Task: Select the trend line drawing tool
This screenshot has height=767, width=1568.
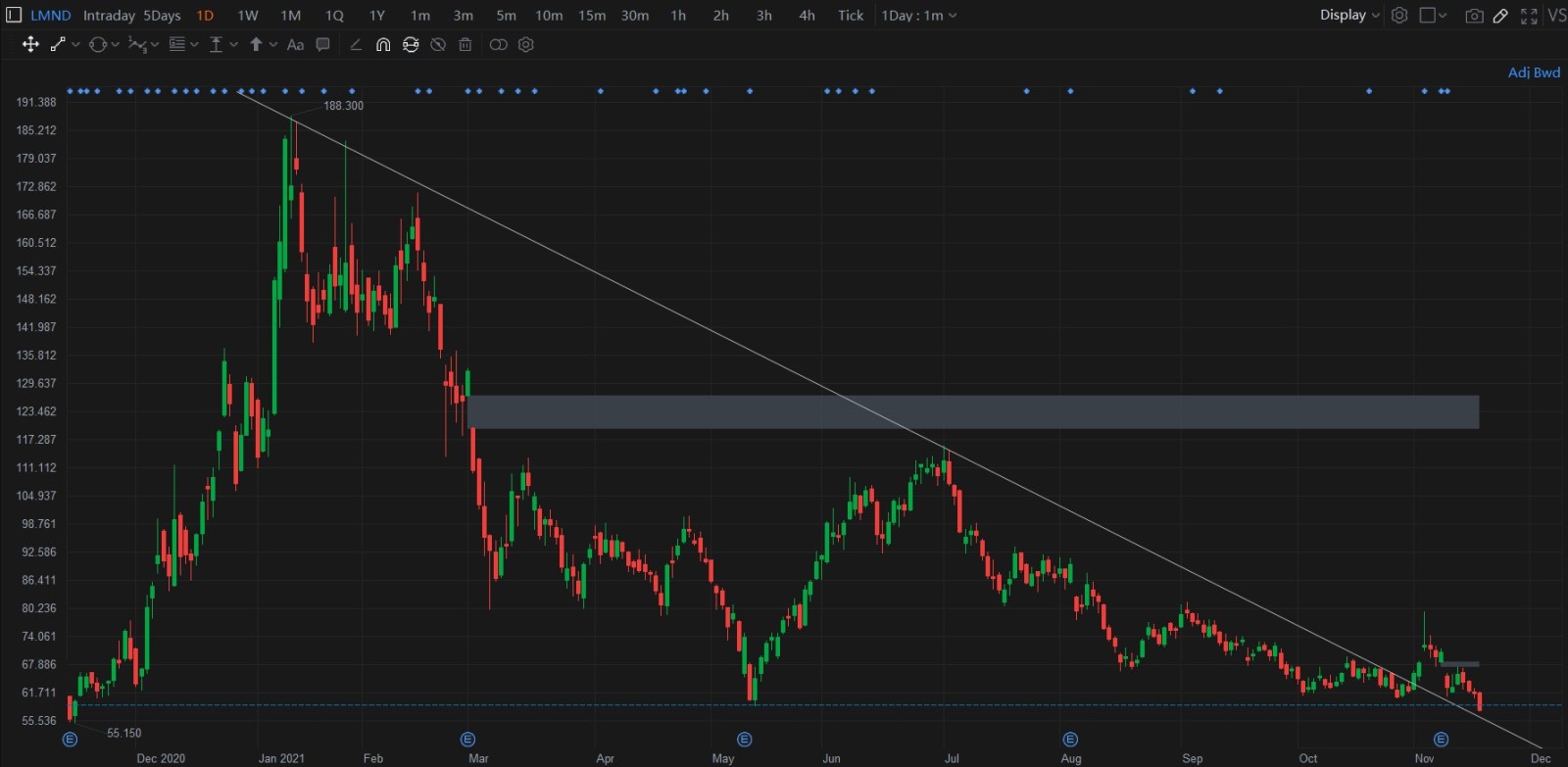Action: (x=58, y=44)
